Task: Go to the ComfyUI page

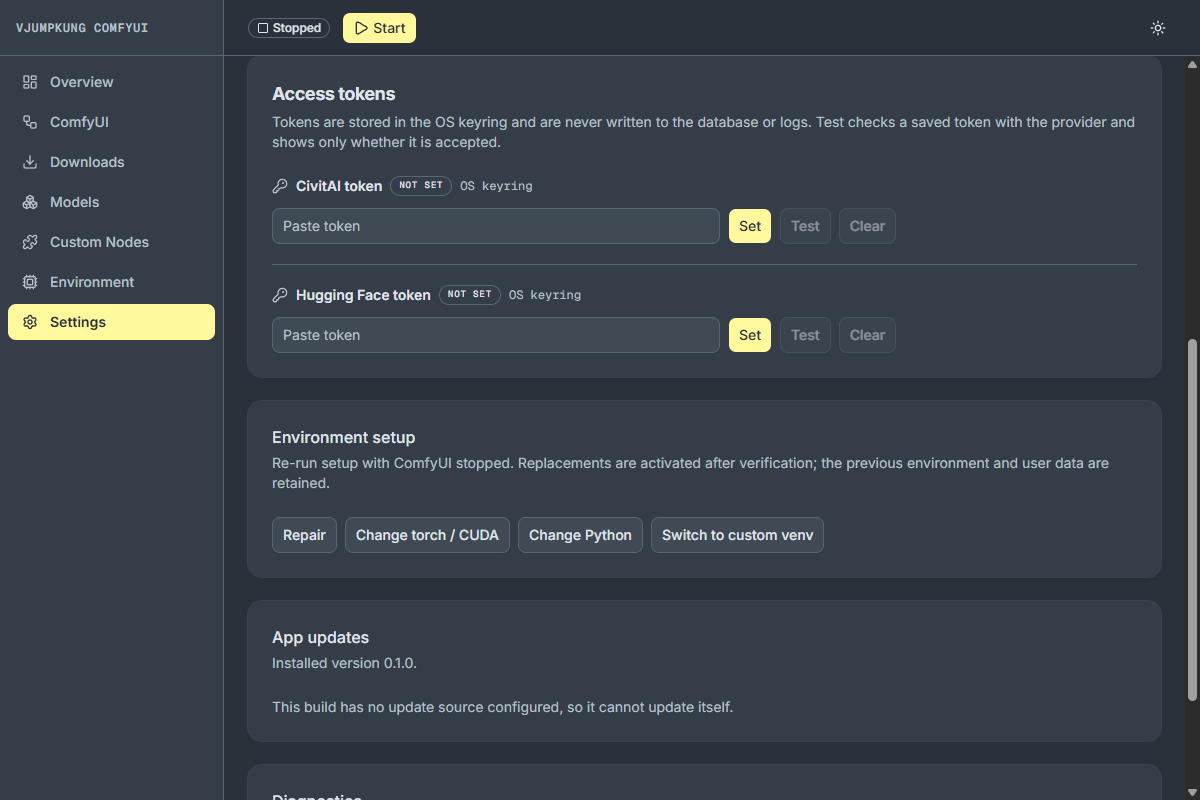Action: tap(111, 122)
